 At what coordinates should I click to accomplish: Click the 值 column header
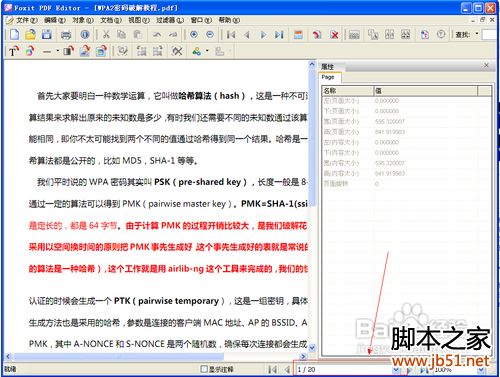(425, 90)
